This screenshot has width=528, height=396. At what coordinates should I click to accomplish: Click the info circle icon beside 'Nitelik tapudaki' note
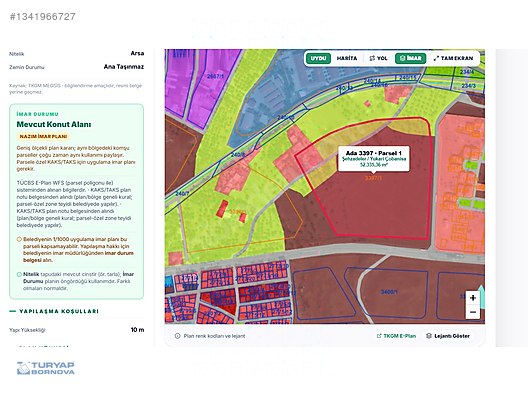tap(19, 274)
